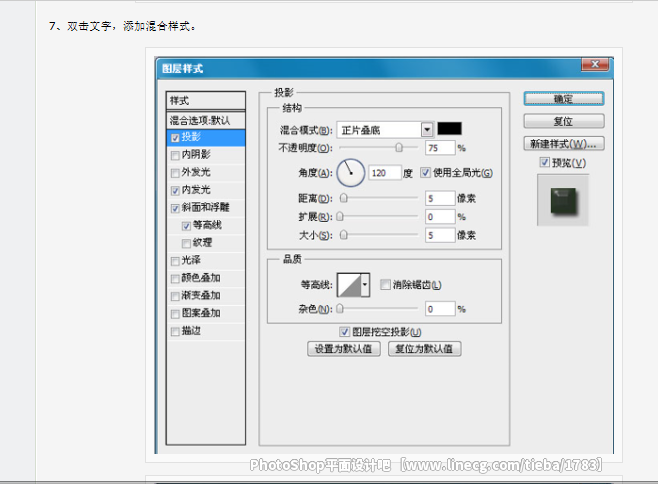The image size is (658, 484).
Task: Toggle the 预览 checkbox
Action: pos(544,162)
